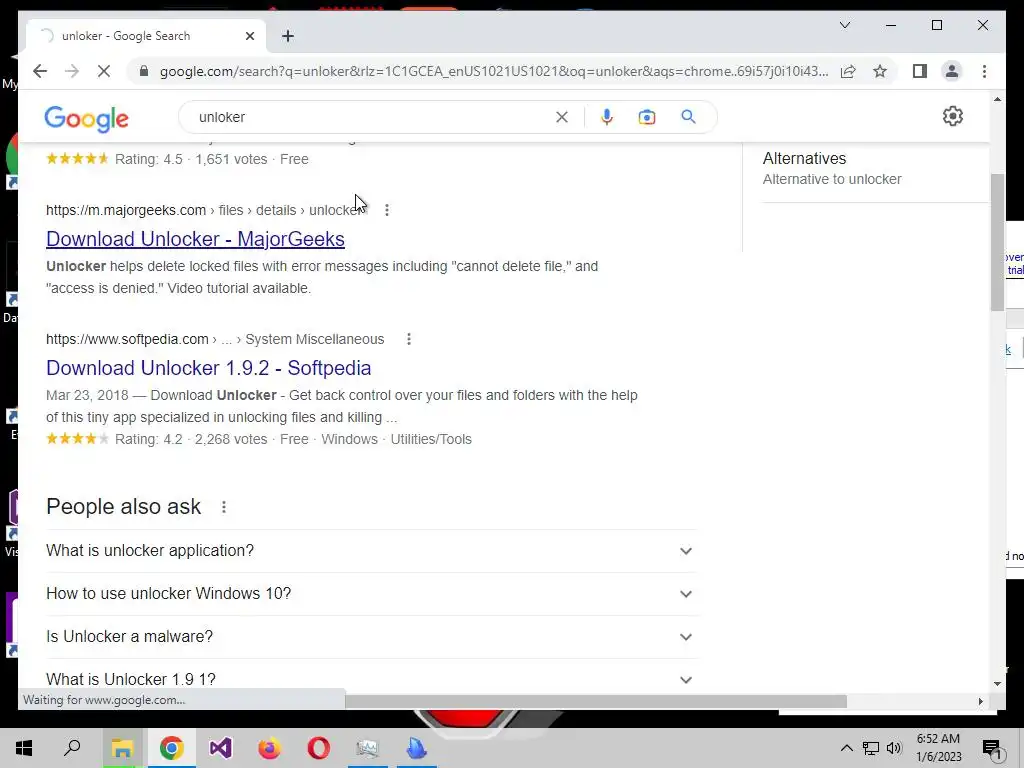Select the unloker - Google Search tab
The height and width of the screenshot is (768, 1024).
146,36
